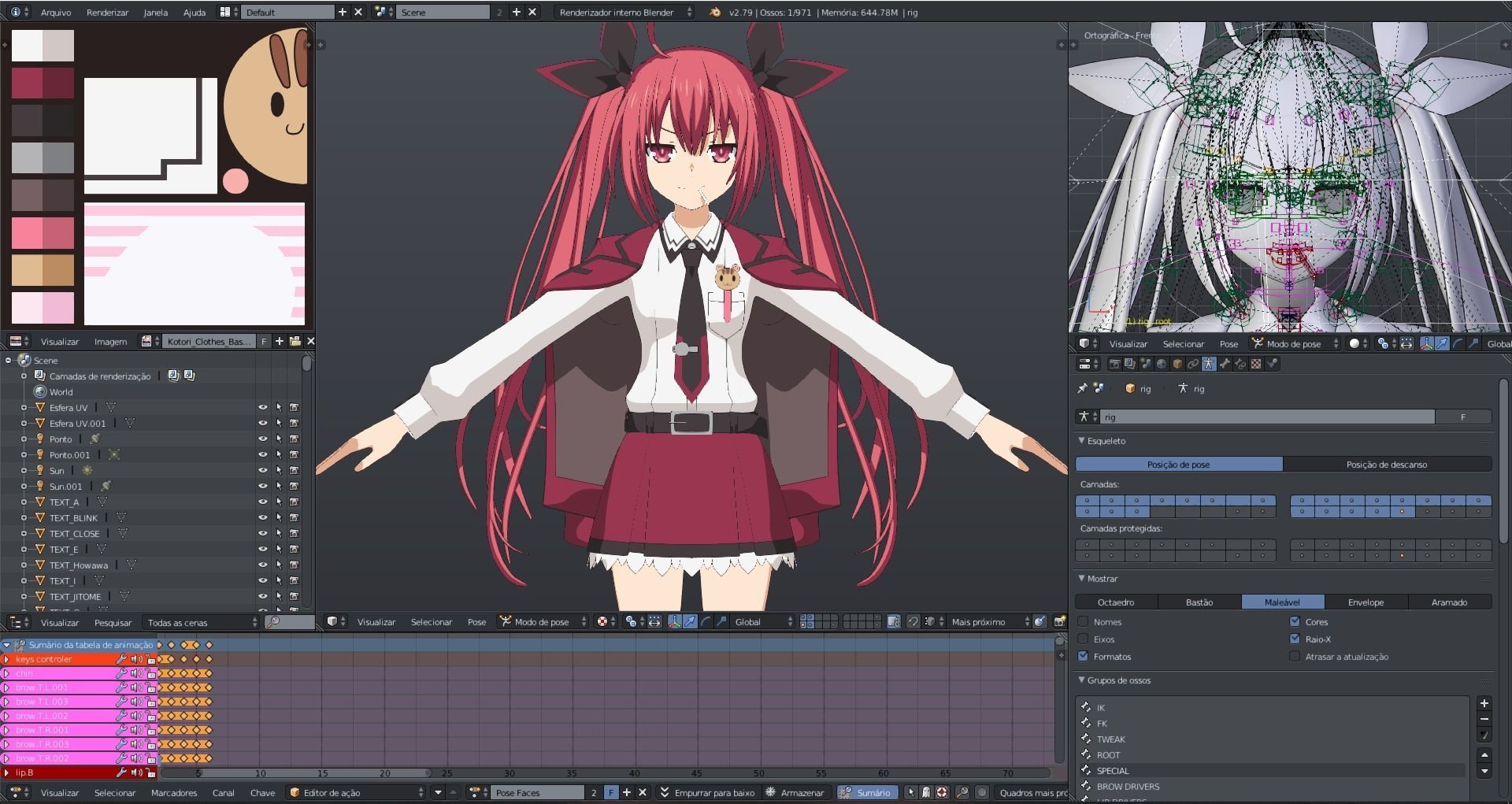This screenshot has height=804, width=1512.
Task: Switch to Posição de descanso
Action: click(x=1387, y=465)
